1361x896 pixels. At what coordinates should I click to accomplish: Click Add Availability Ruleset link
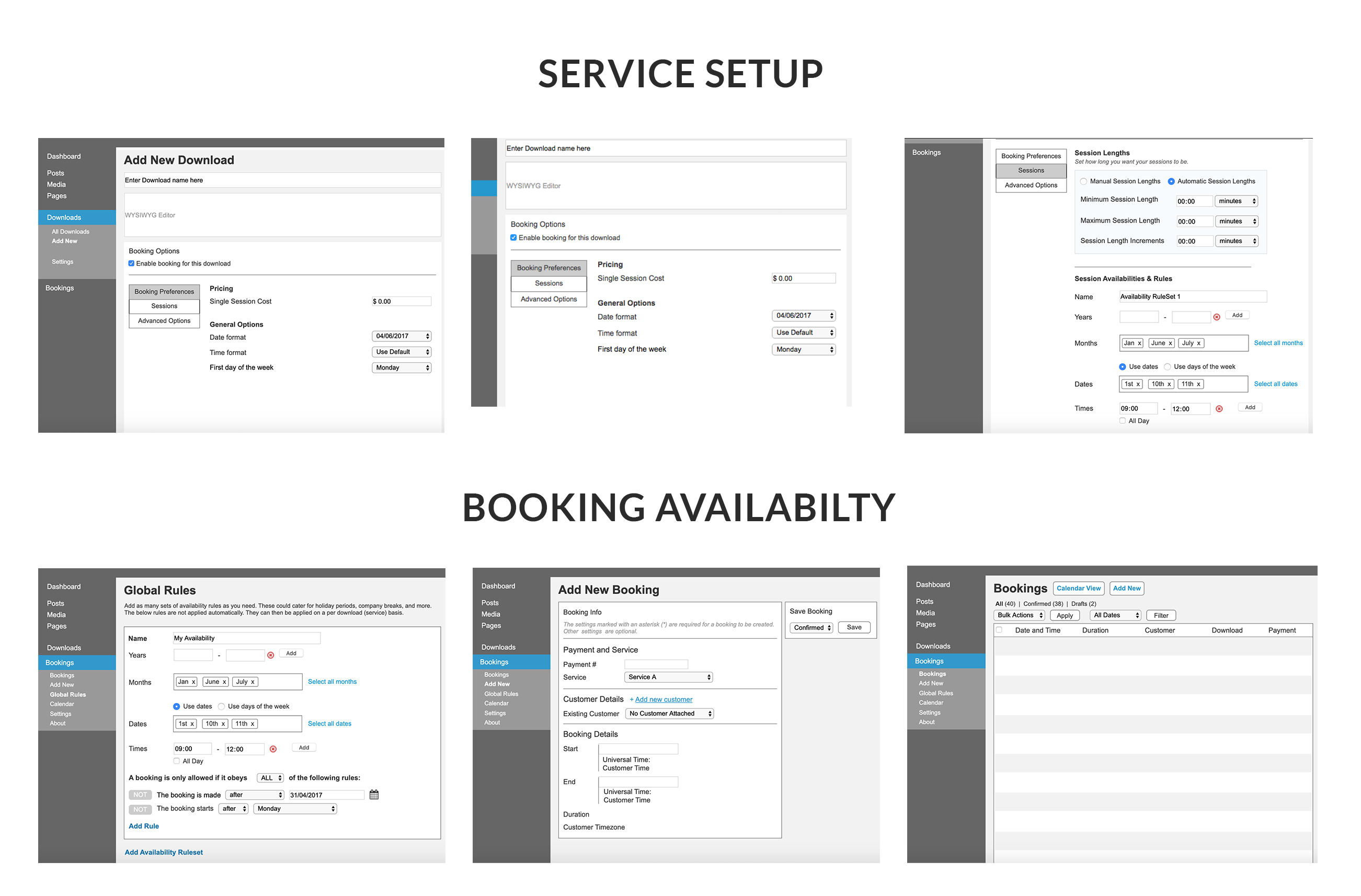tap(164, 853)
